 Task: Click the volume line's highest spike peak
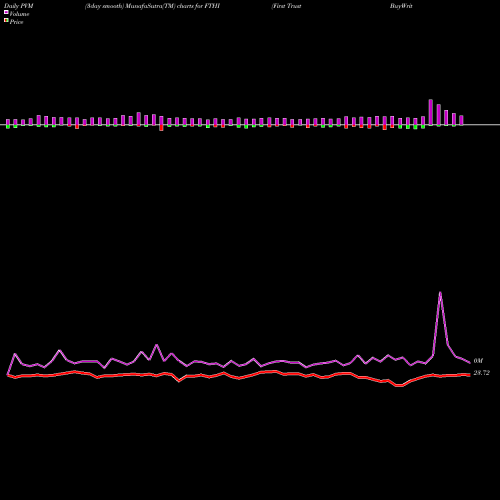point(440,293)
